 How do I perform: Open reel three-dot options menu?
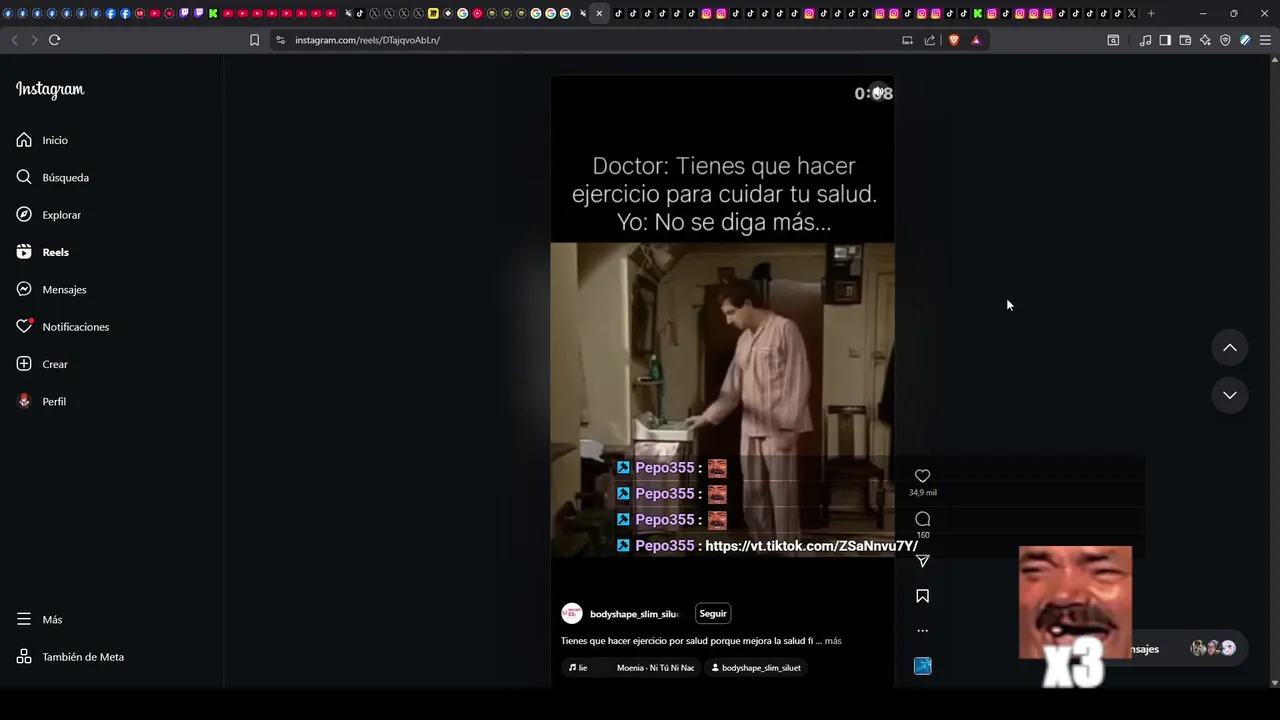[923, 631]
